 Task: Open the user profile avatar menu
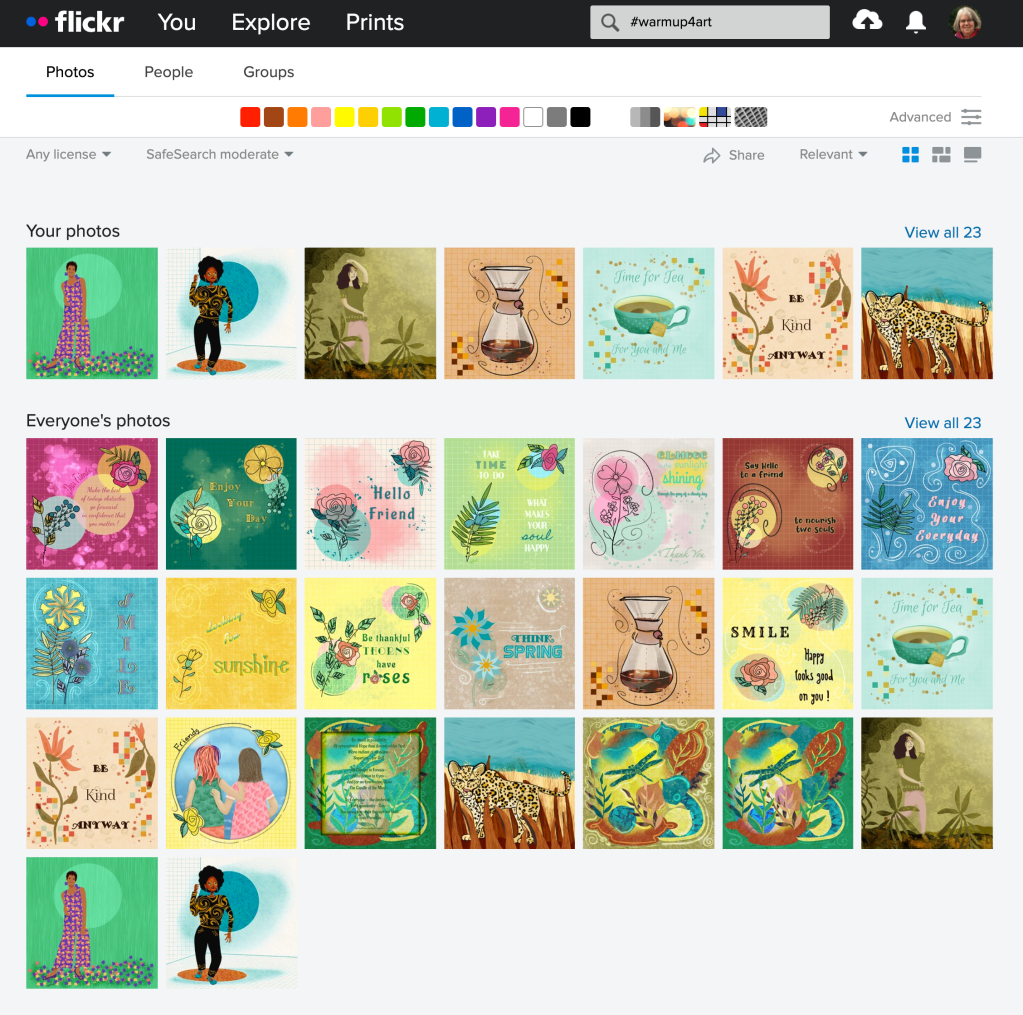click(x=966, y=22)
